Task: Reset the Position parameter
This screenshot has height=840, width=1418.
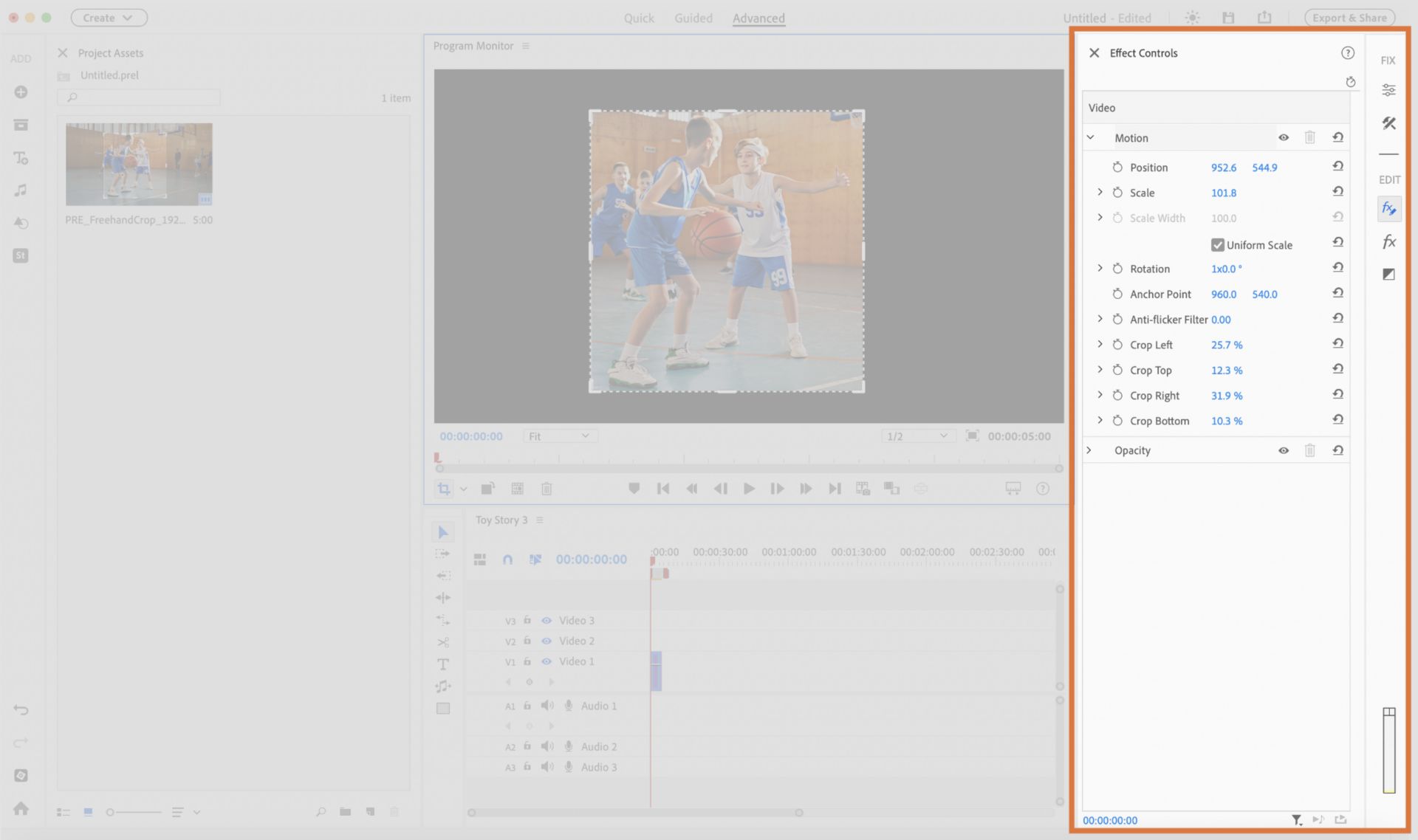Action: point(1337,167)
